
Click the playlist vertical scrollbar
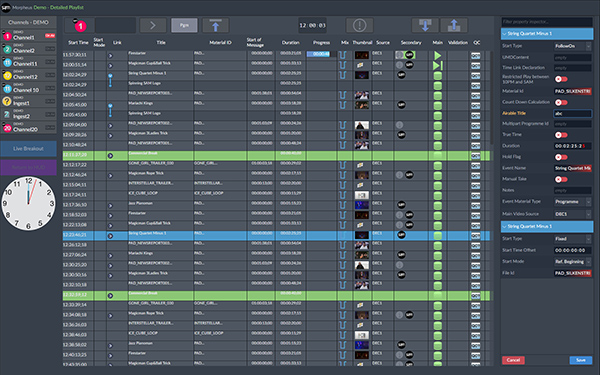pyautogui.click(x=491, y=98)
